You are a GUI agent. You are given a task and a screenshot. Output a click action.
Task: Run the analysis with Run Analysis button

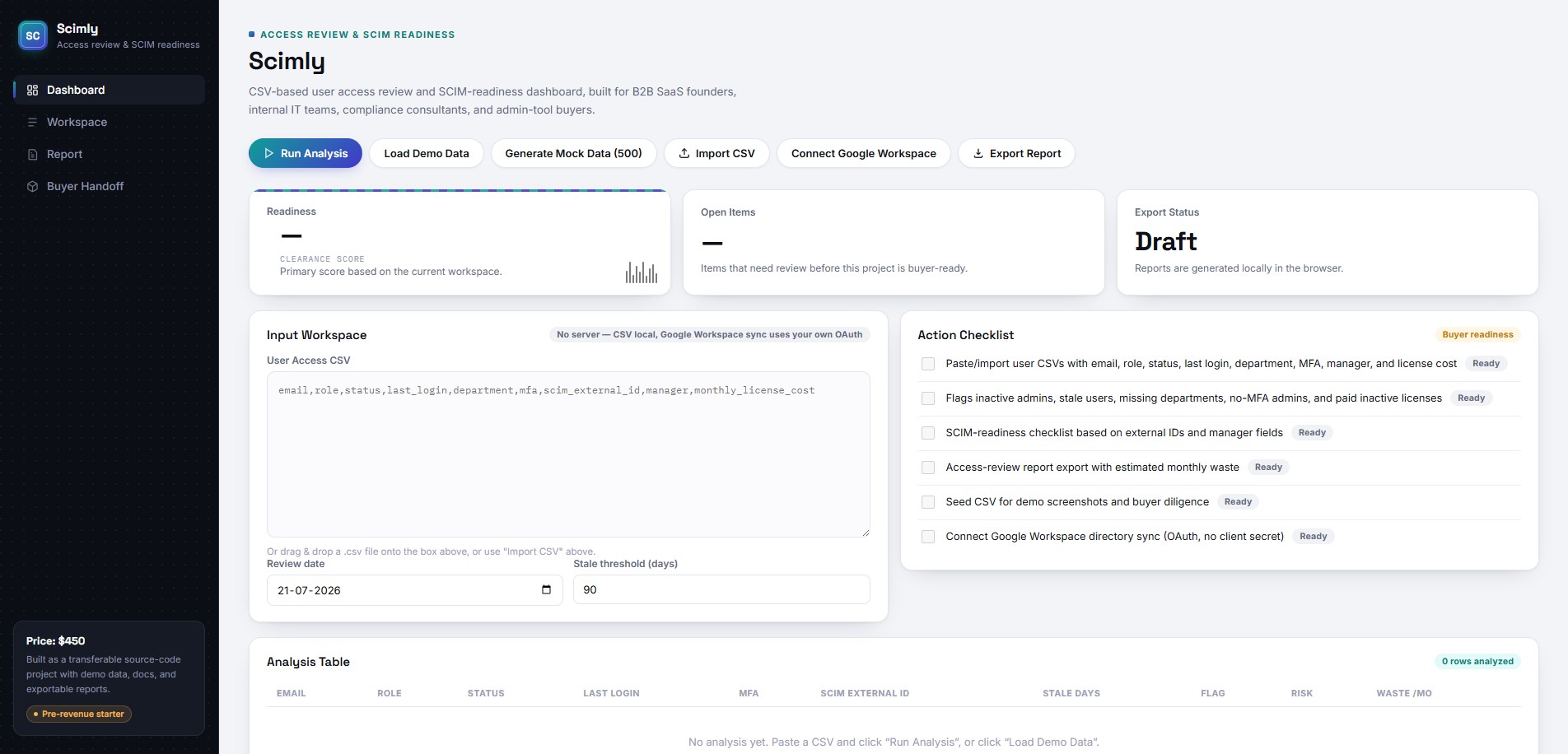306,153
